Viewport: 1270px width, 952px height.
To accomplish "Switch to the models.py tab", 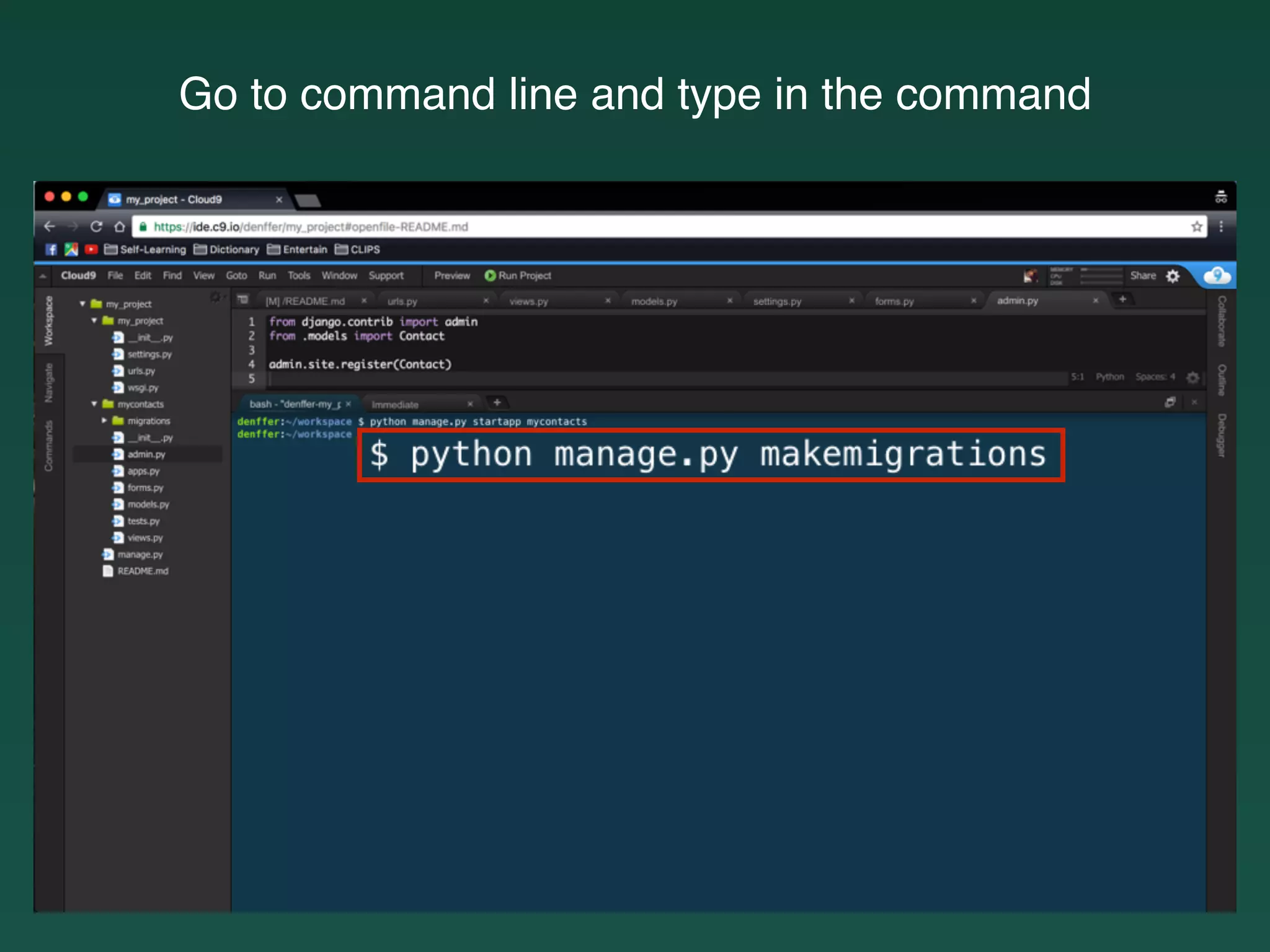I will tap(654, 301).
